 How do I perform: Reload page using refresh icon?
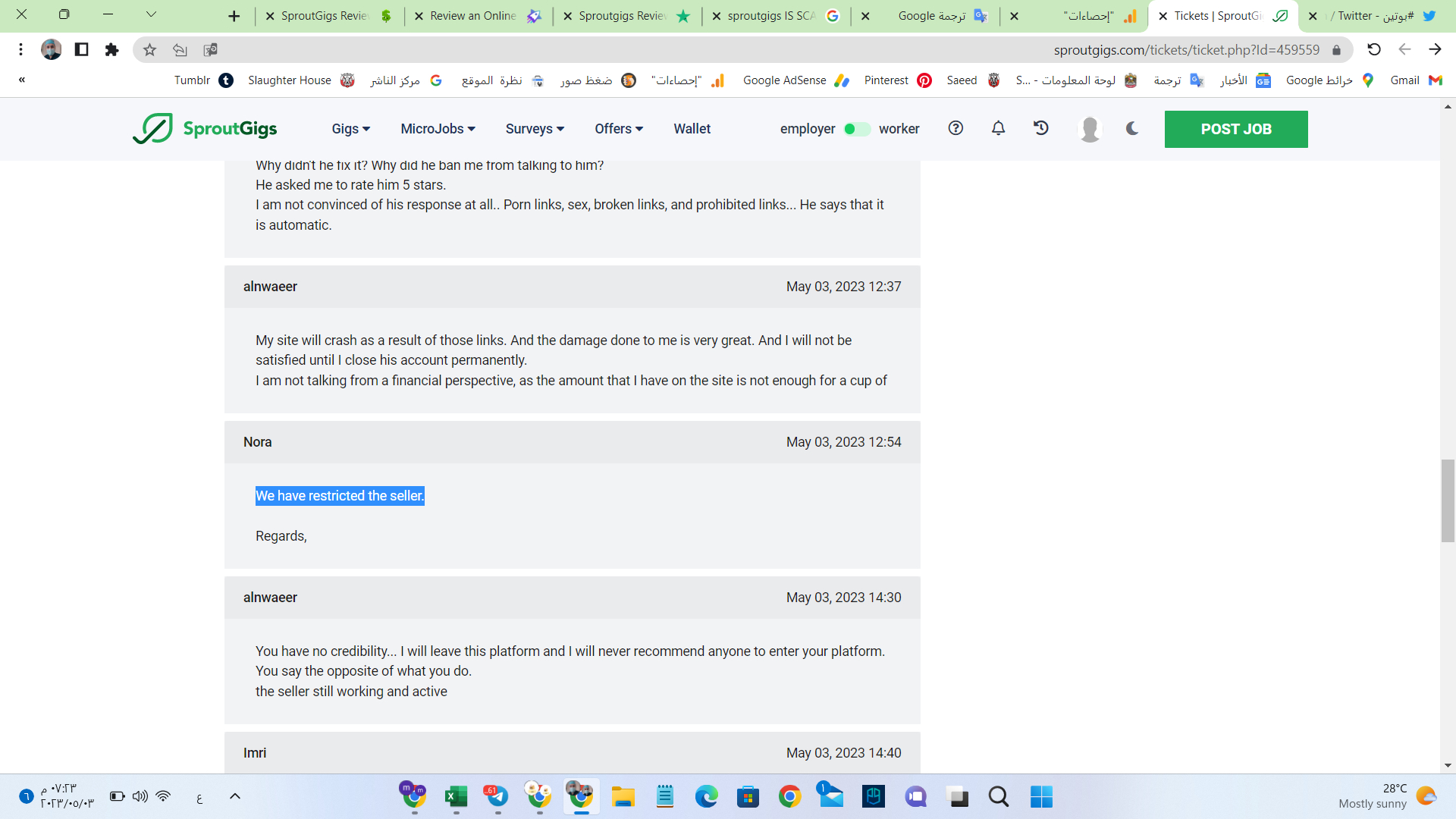1373,49
